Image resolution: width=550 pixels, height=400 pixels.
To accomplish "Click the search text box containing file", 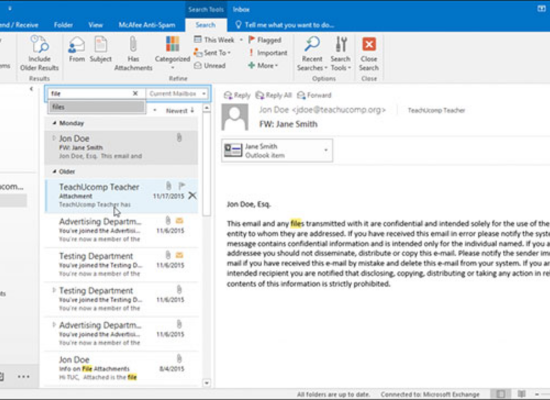I will tap(90, 94).
